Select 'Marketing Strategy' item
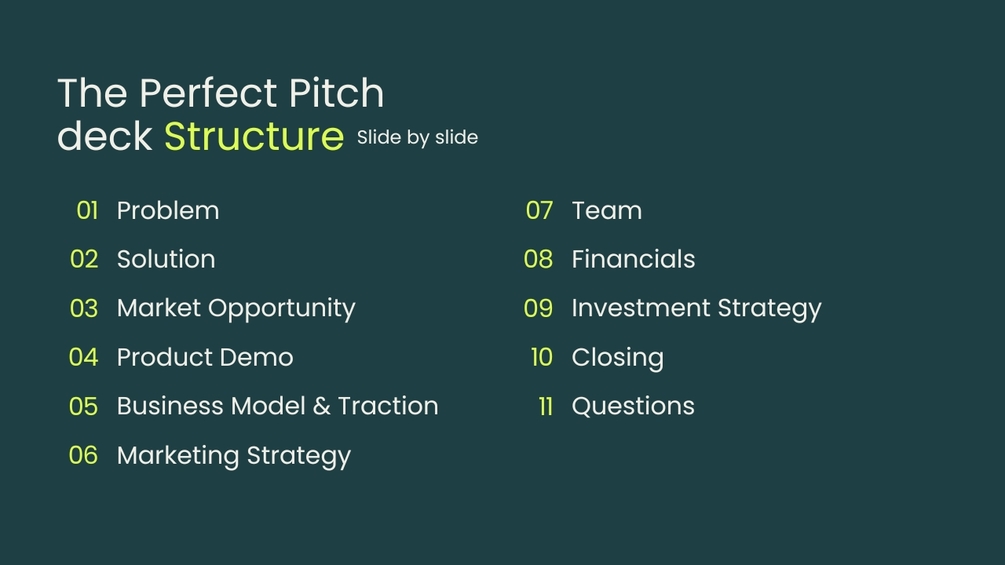This screenshot has height=565, width=1005. pyautogui.click(x=234, y=456)
